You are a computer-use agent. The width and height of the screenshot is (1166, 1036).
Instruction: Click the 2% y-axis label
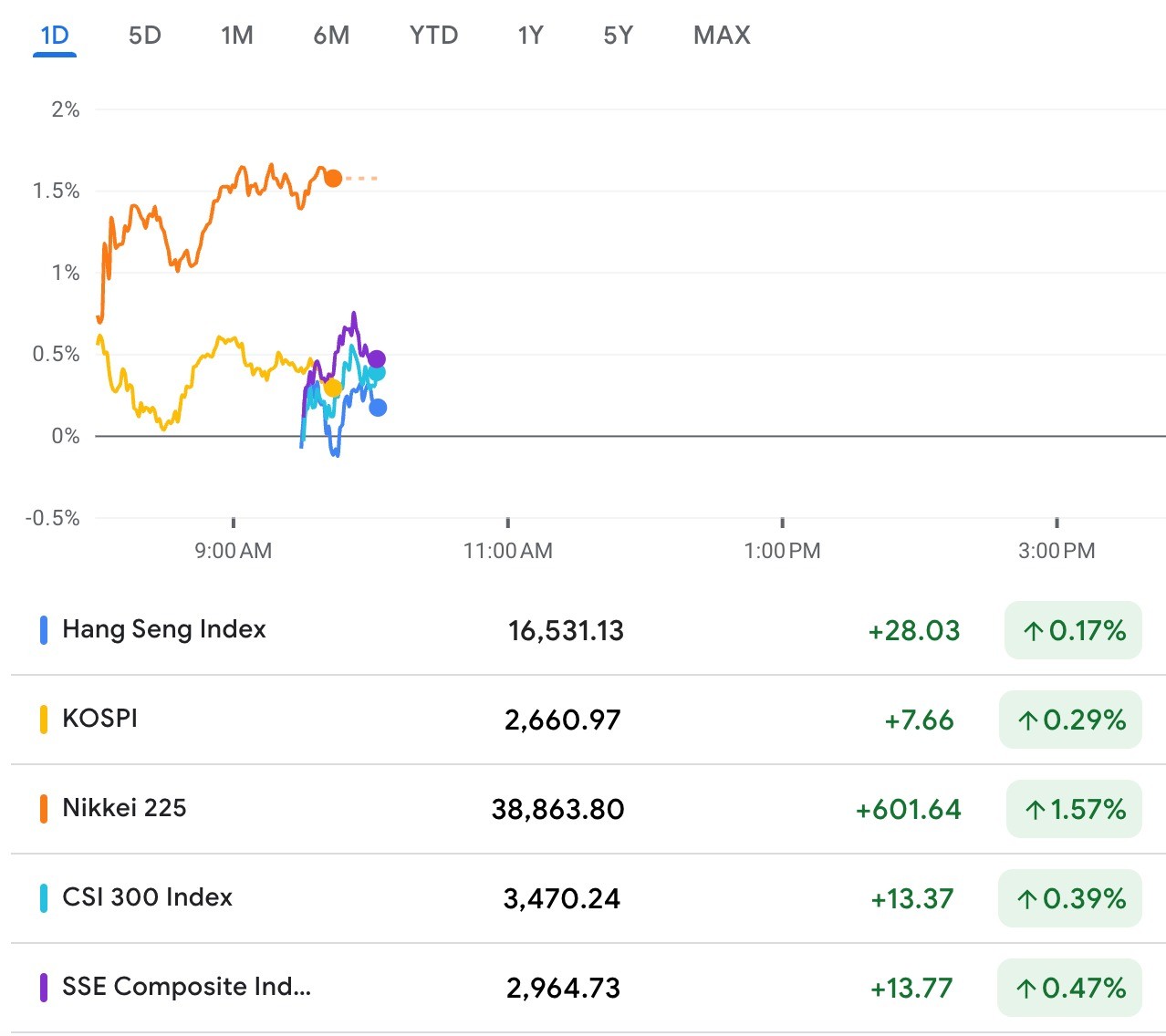pos(66,109)
